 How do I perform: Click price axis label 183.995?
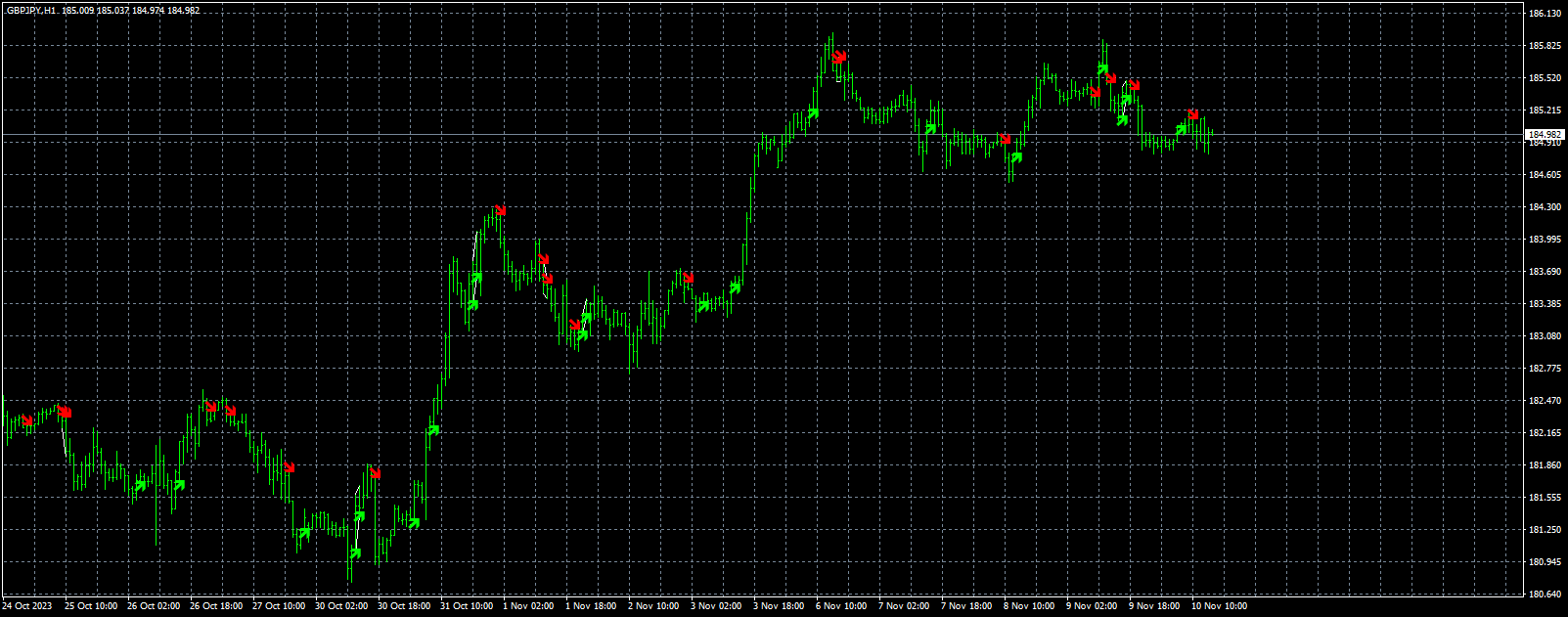(1545, 240)
